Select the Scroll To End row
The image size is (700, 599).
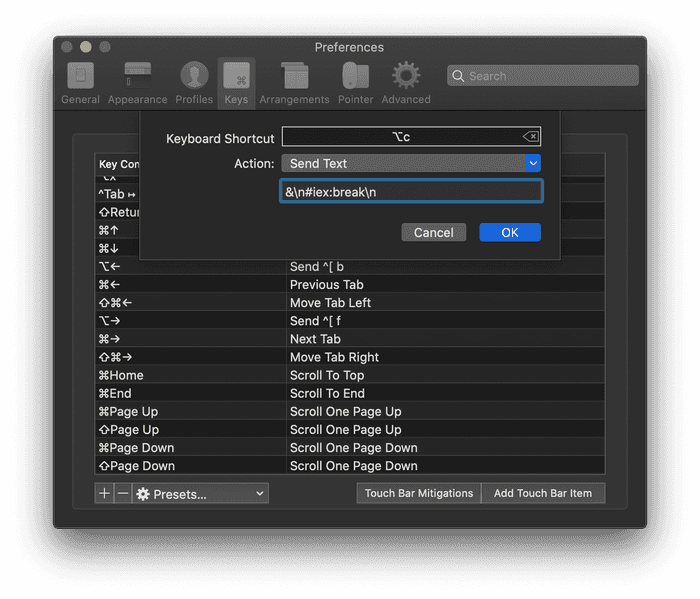click(350, 393)
